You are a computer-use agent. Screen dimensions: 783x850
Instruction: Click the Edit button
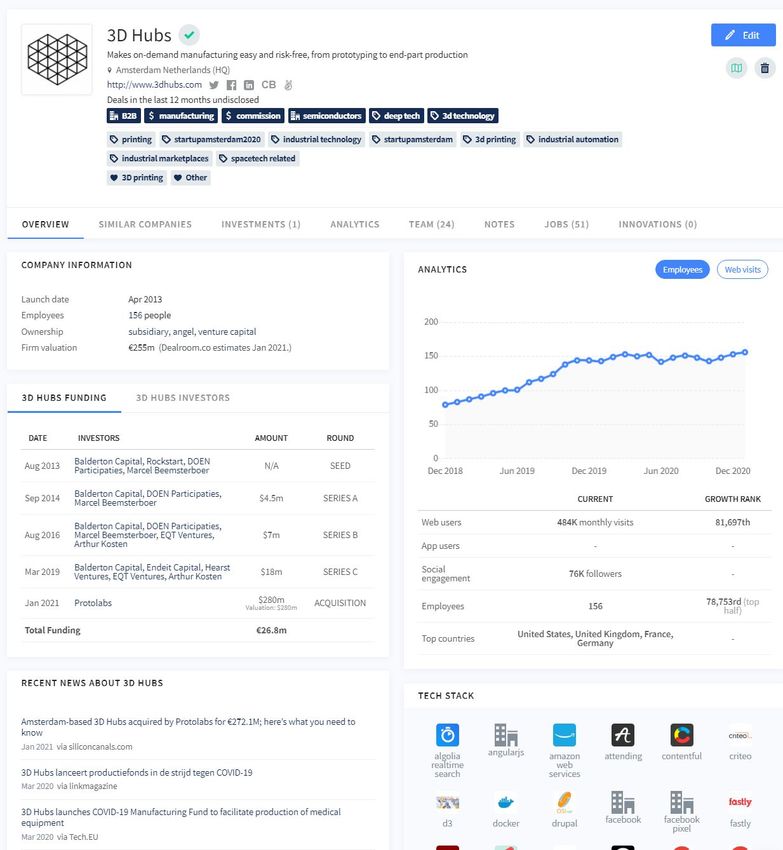(x=743, y=35)
